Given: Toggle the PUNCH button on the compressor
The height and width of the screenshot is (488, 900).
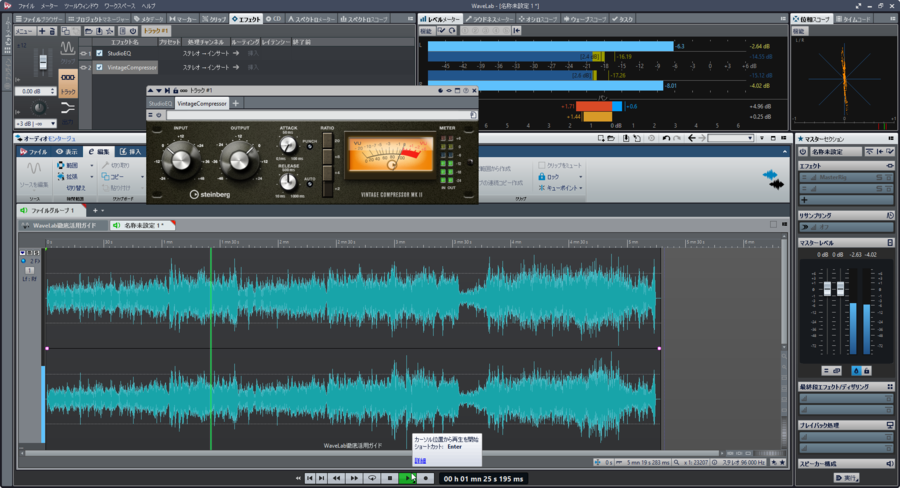Looking at the screenshot, I should [310, 147].
